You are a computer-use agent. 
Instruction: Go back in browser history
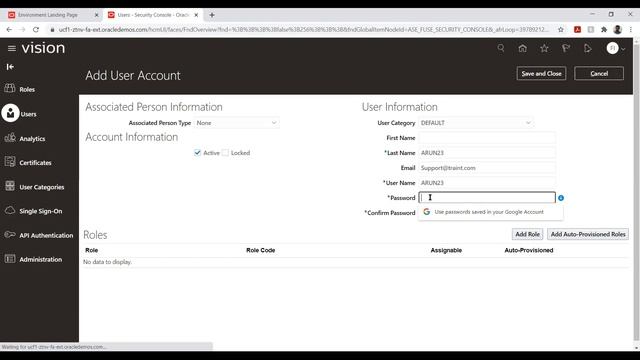[9, 29]
